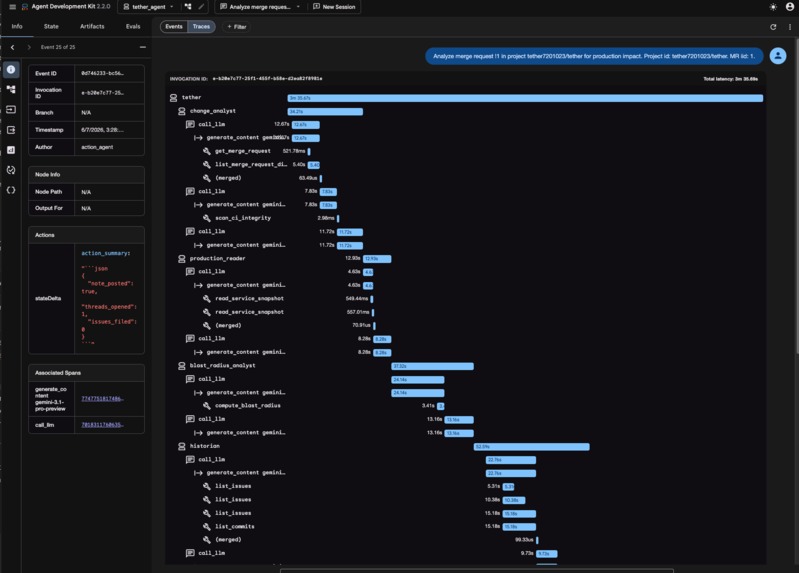Click the Agent Development Kit logo

(x=24, y=7)
